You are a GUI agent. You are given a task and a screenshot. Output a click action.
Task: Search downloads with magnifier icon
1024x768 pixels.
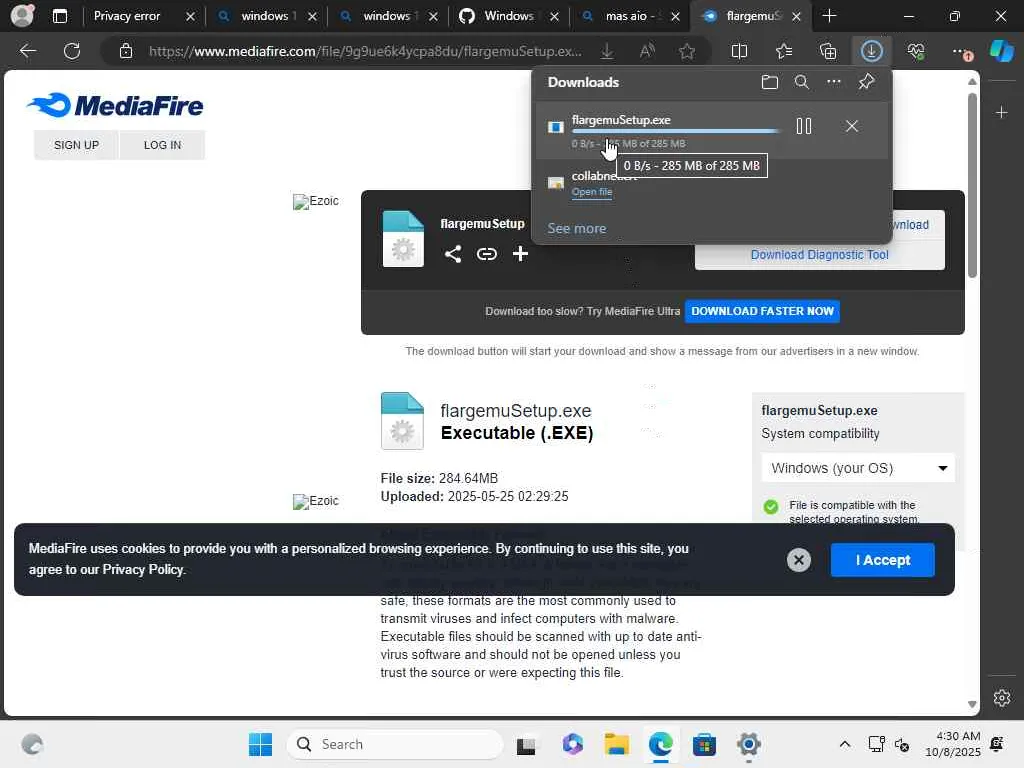point(801,82)
